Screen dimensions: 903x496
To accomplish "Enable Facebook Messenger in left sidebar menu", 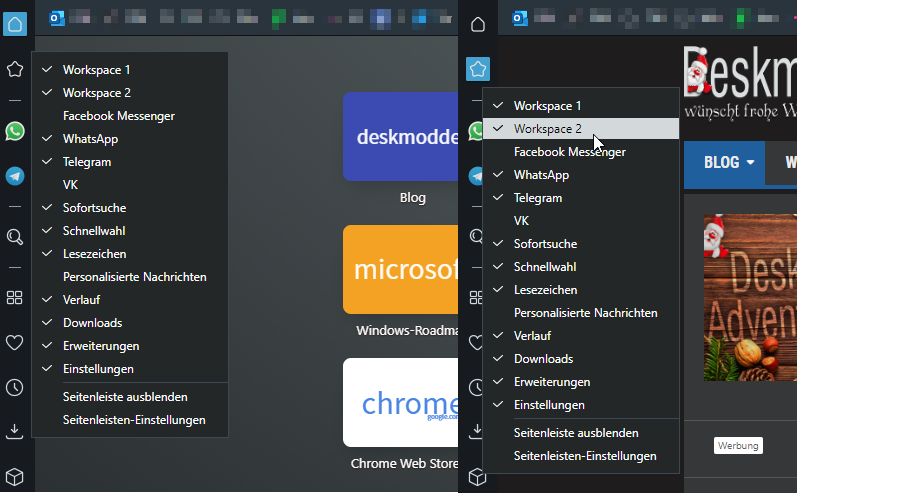I will point(130,116).
